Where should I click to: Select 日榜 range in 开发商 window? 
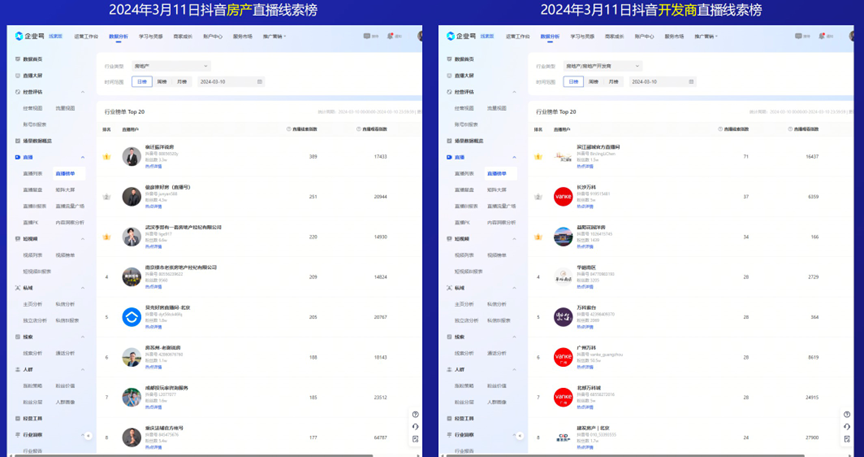574,82
